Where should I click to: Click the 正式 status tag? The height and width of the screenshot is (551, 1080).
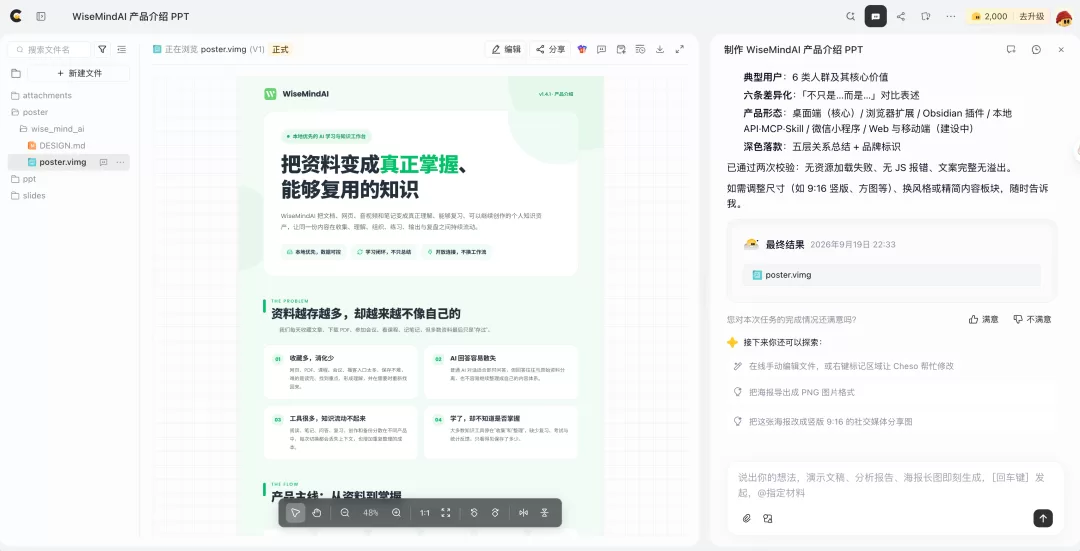tap(280, 50)
